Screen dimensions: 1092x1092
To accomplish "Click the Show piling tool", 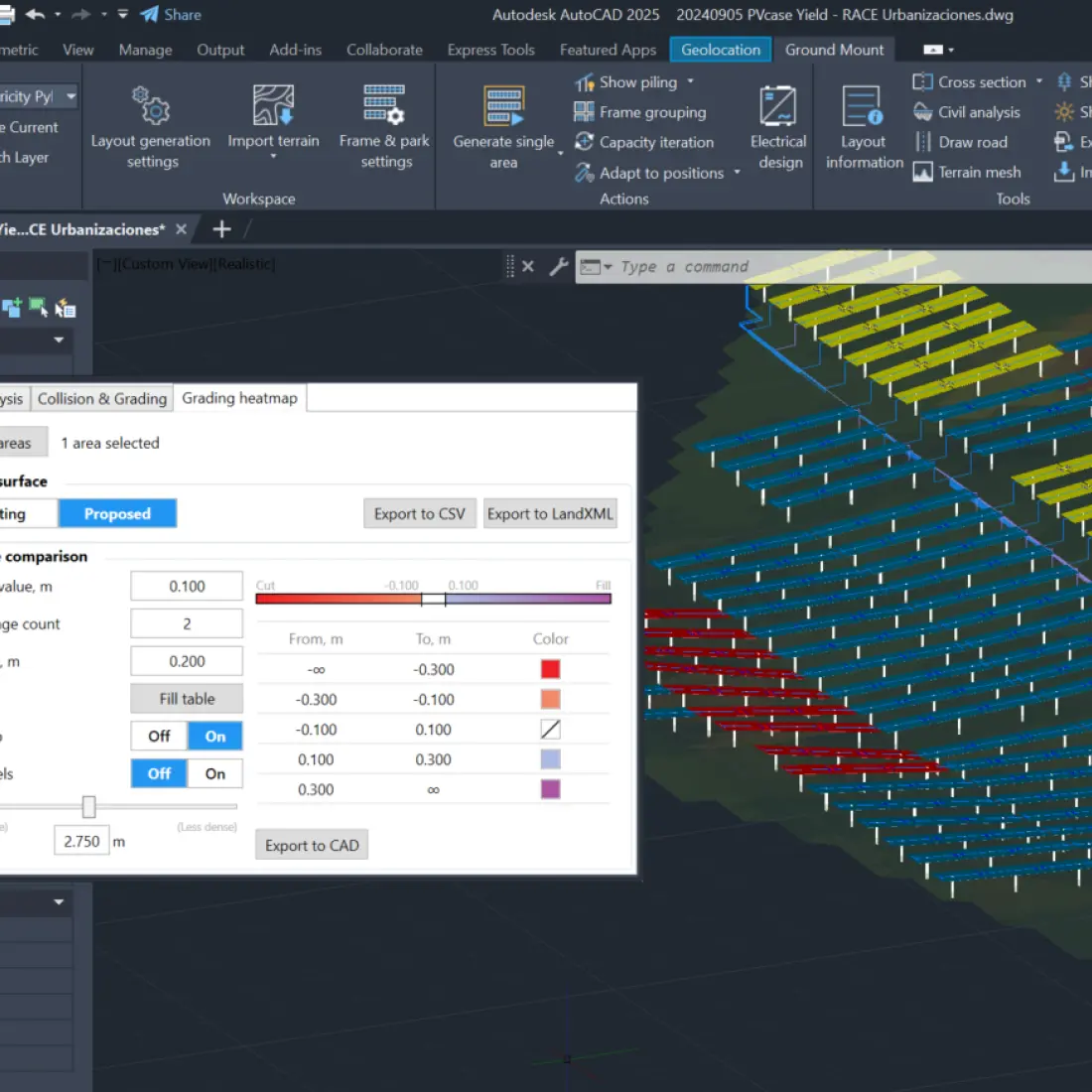I will [625, 82].
